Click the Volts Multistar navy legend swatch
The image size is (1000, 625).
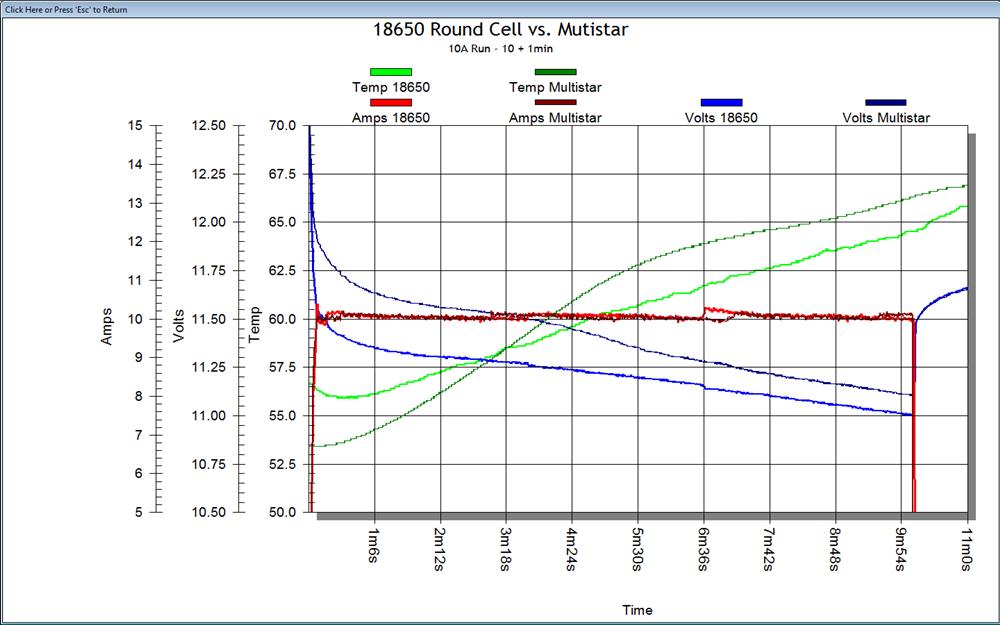886,102
